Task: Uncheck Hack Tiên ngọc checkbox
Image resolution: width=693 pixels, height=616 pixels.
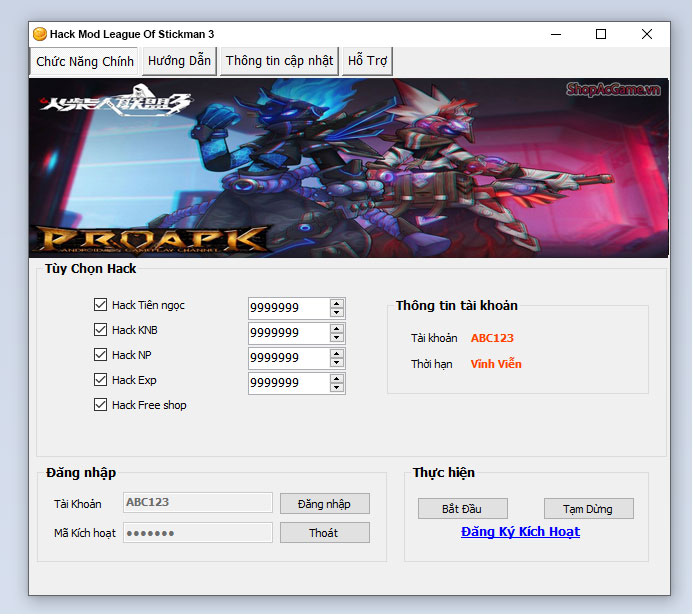Action: [100, 304]
